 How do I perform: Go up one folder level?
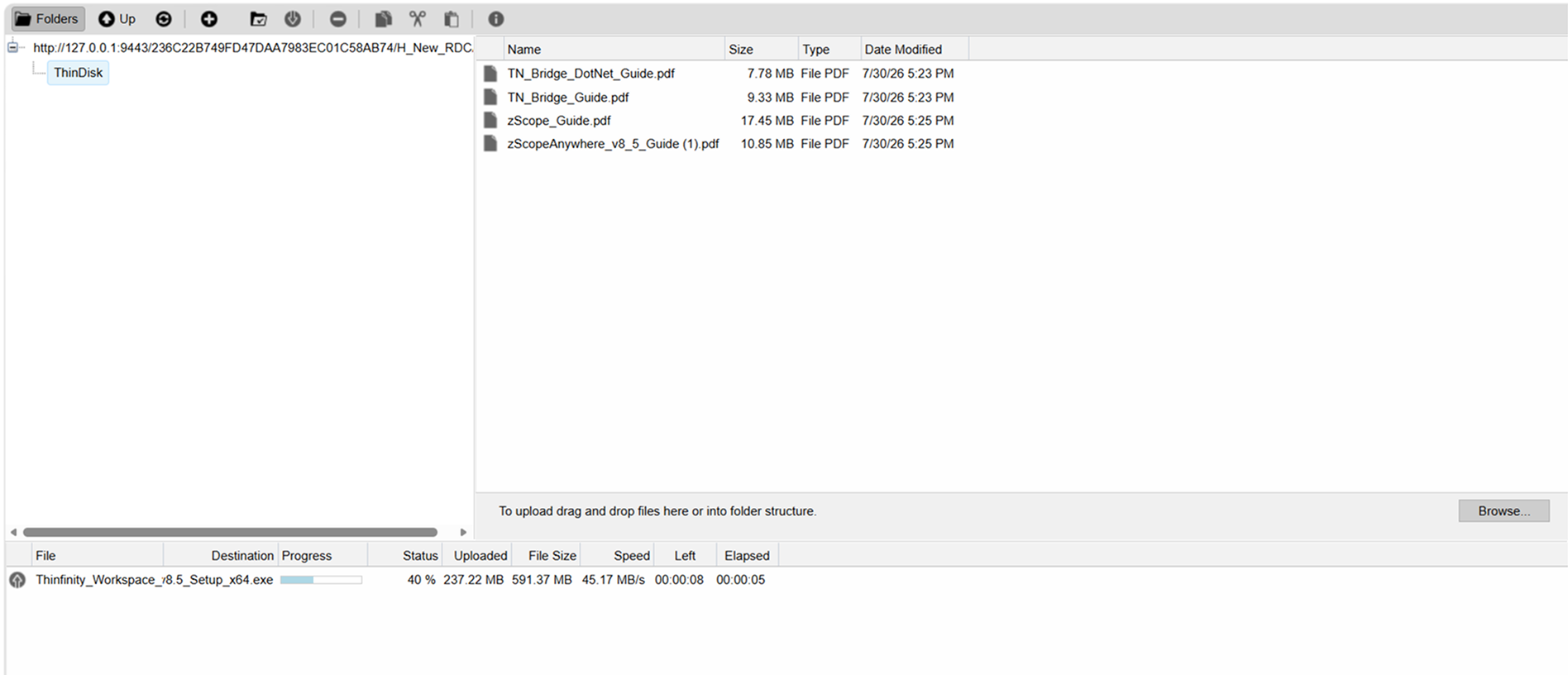(117, 19)
